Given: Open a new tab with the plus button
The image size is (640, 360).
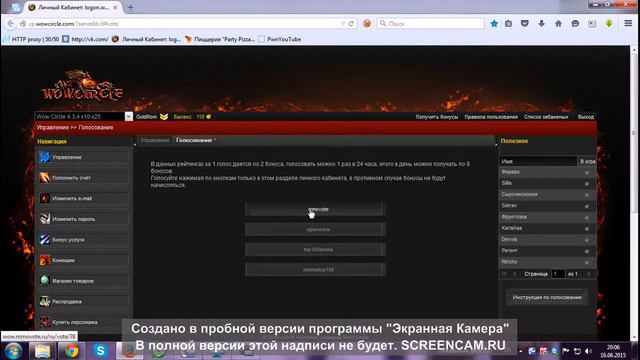Looking at the screenshot, I should coord(131,7).
